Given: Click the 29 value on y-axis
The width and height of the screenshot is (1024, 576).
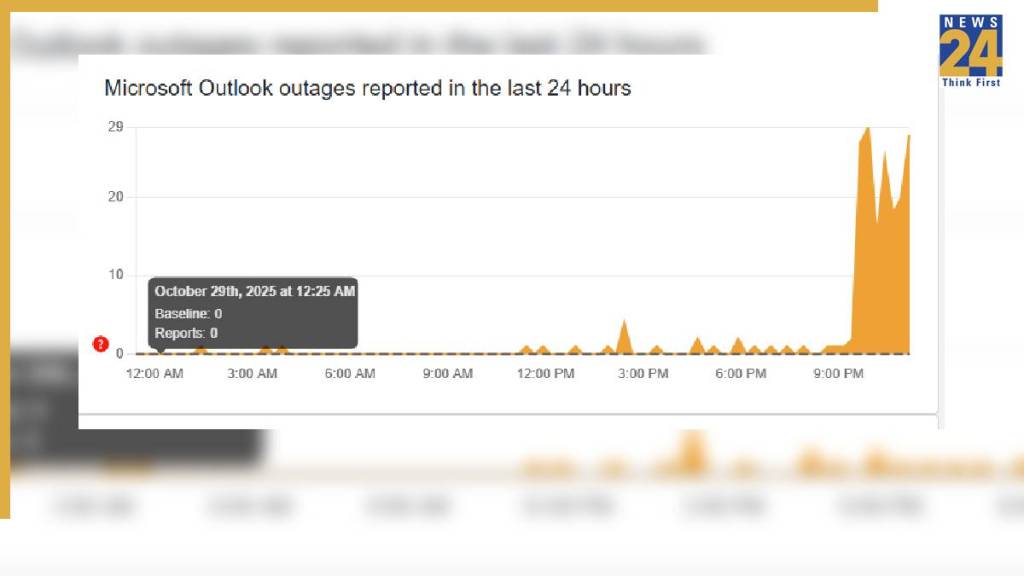Looking at the screenshot, I should pos(116,126).
